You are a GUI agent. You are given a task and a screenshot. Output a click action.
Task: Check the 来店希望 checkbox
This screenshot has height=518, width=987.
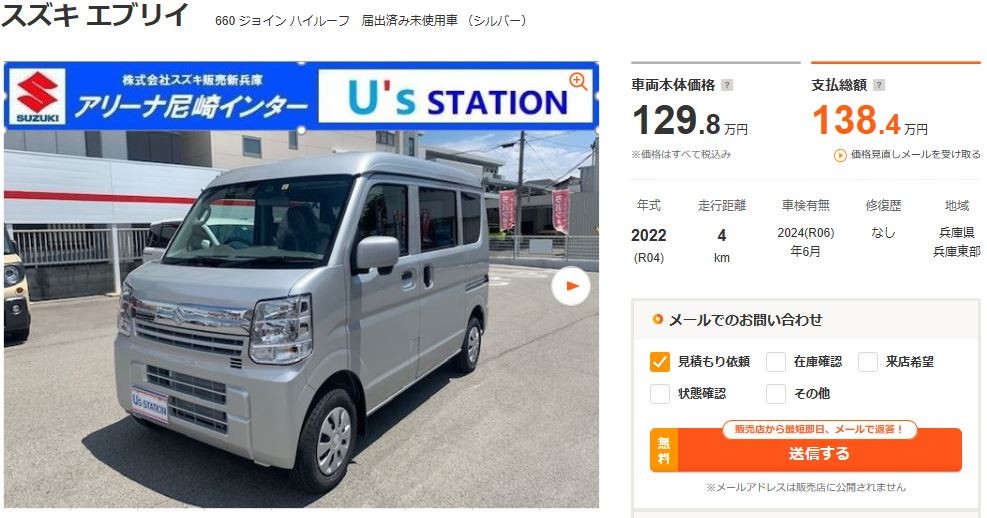(867, 362)
